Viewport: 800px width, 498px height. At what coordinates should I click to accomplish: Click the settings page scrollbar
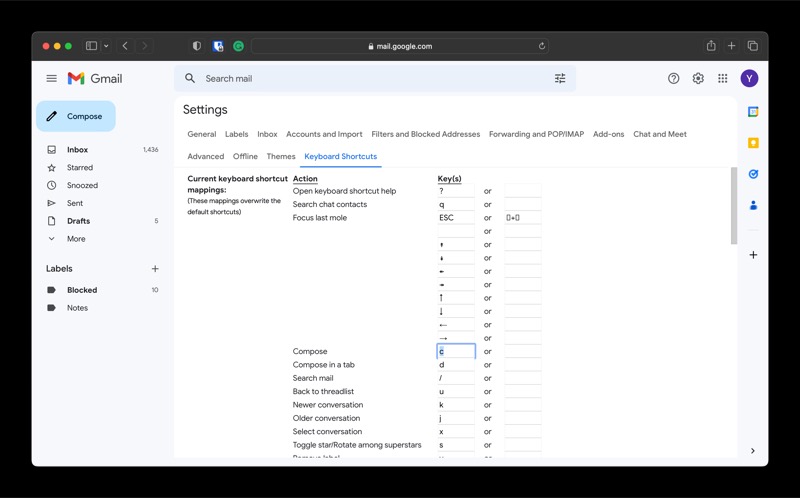(734, 206)
